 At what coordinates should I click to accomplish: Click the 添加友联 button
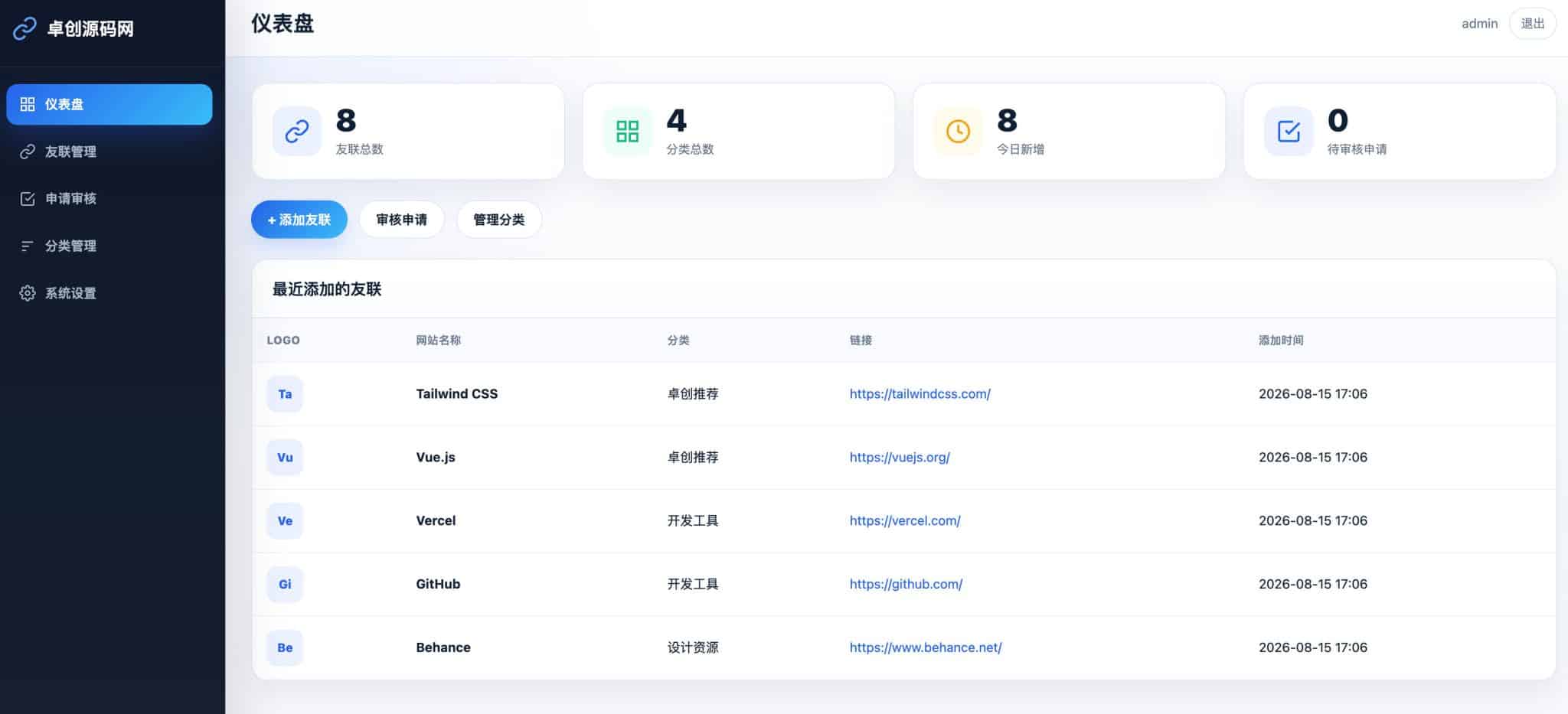pos(299,220)
